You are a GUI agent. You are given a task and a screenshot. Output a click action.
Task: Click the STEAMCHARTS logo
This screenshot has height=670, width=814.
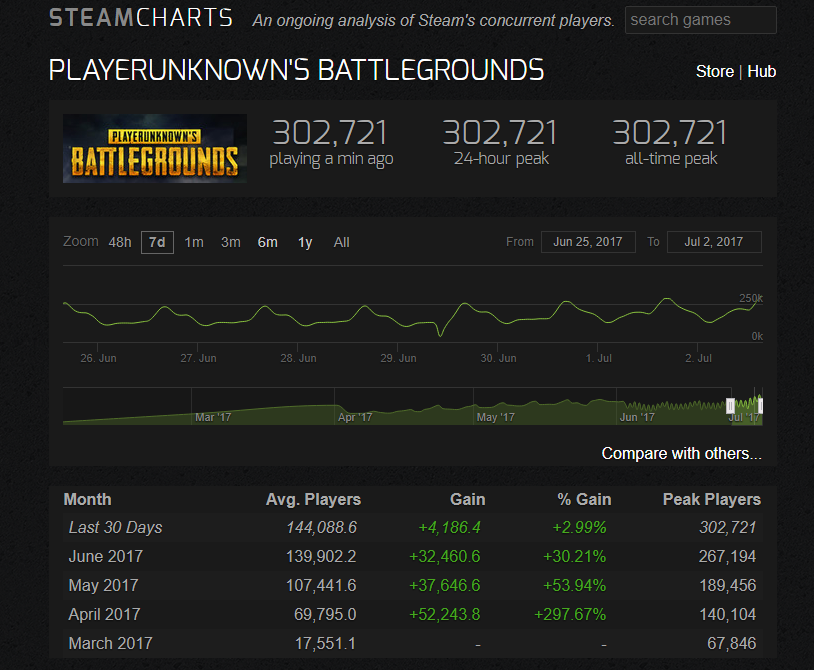[141, 18]
